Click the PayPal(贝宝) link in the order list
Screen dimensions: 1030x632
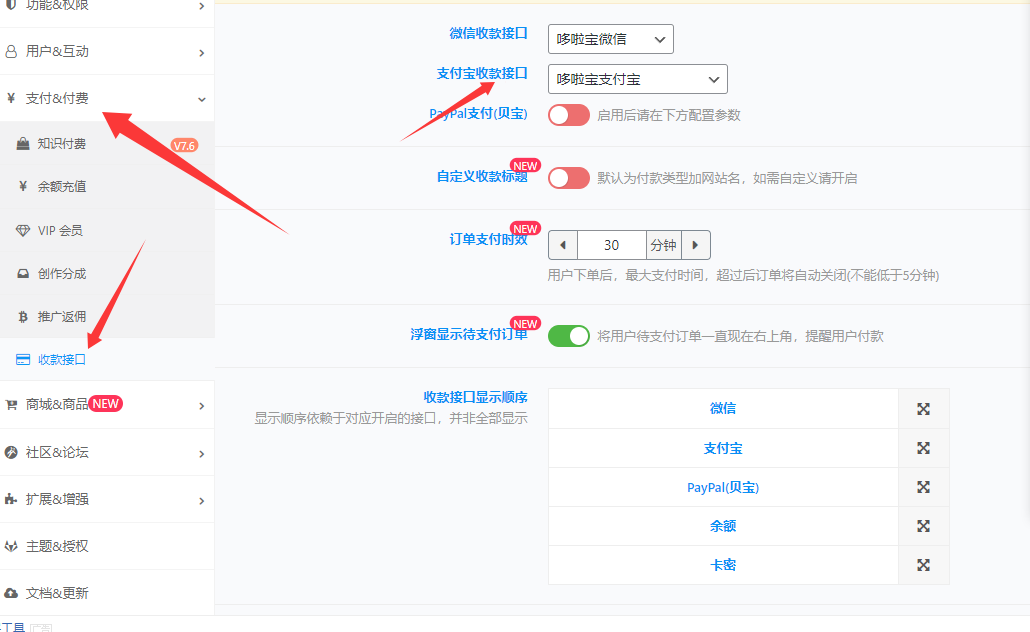click(x=723, y=487)
